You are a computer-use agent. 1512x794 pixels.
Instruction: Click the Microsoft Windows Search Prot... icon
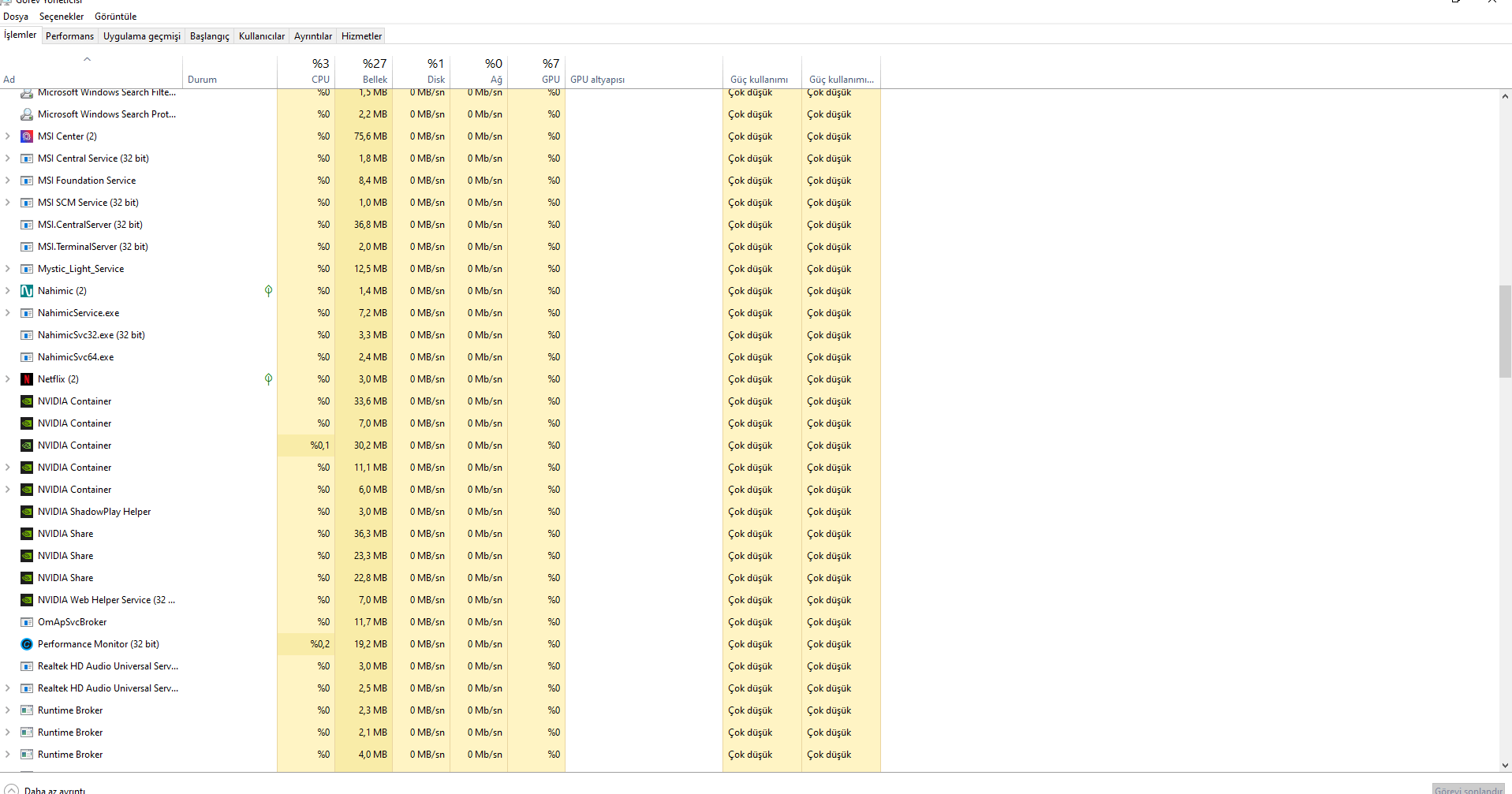tap(27, 114)
